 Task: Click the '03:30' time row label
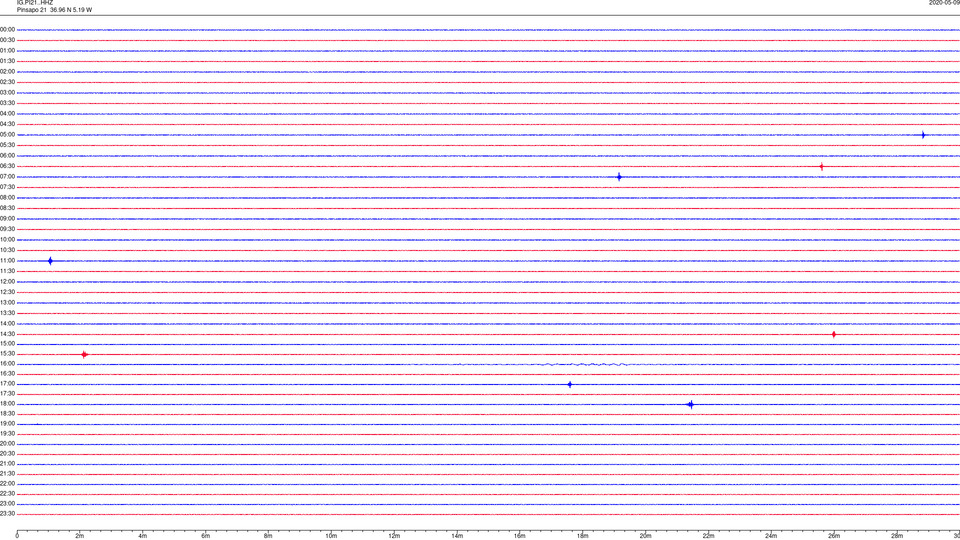click(7, 103)
